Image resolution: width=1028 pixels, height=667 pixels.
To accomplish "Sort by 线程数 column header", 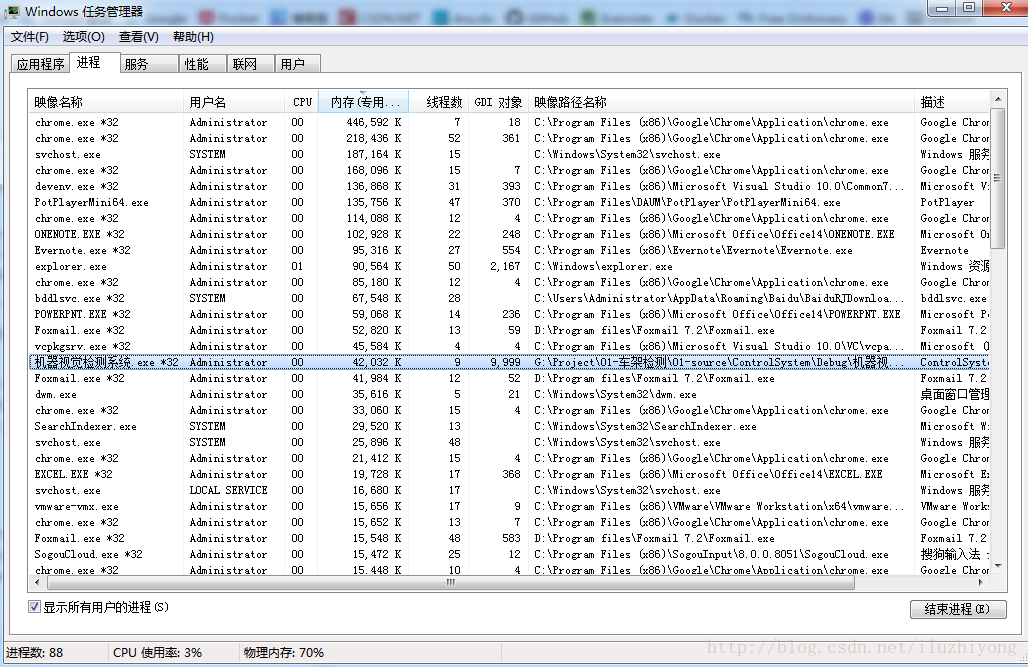I will pos(438,102).
